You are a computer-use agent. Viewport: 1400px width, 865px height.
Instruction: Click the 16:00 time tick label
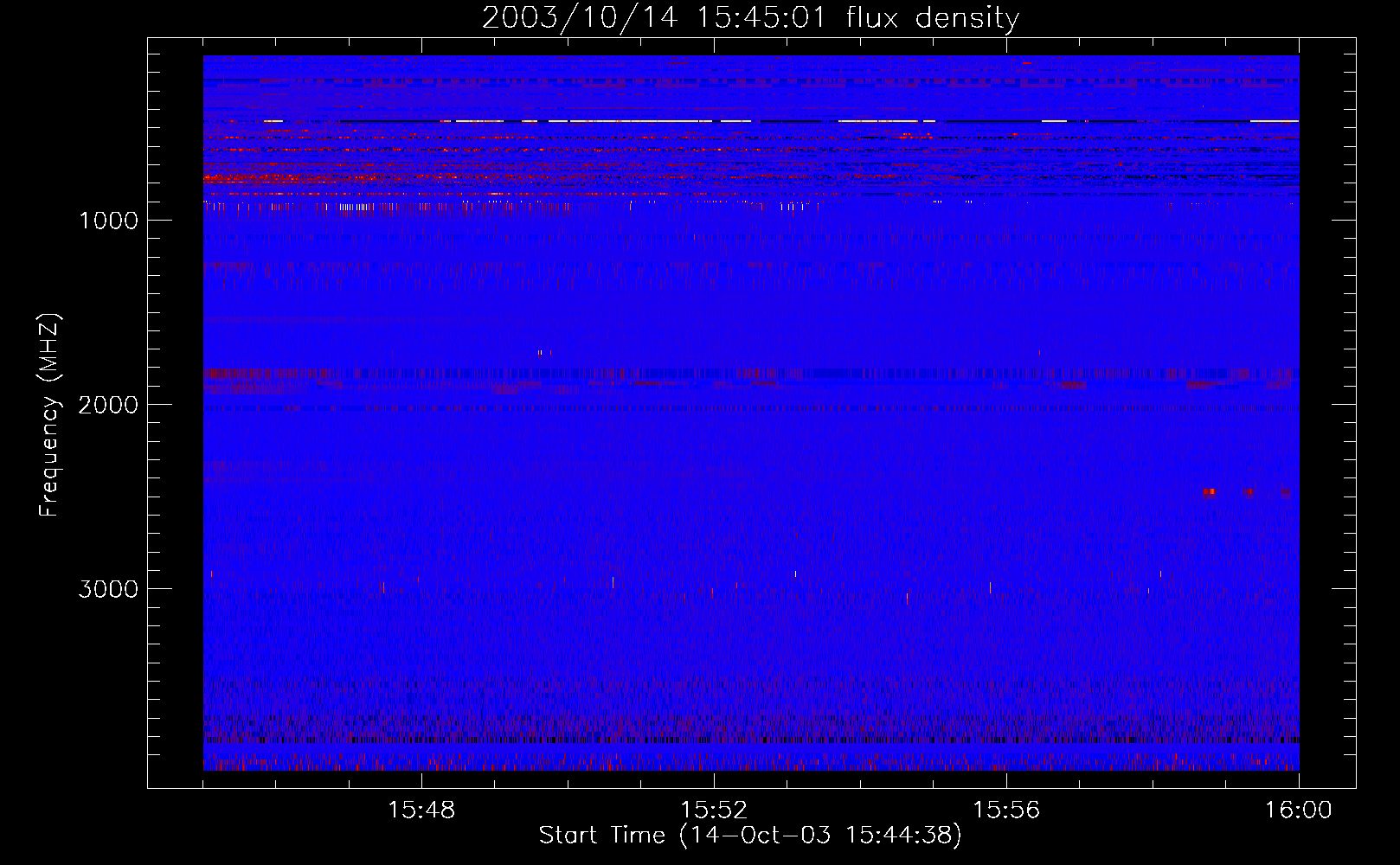[1298, 811]
